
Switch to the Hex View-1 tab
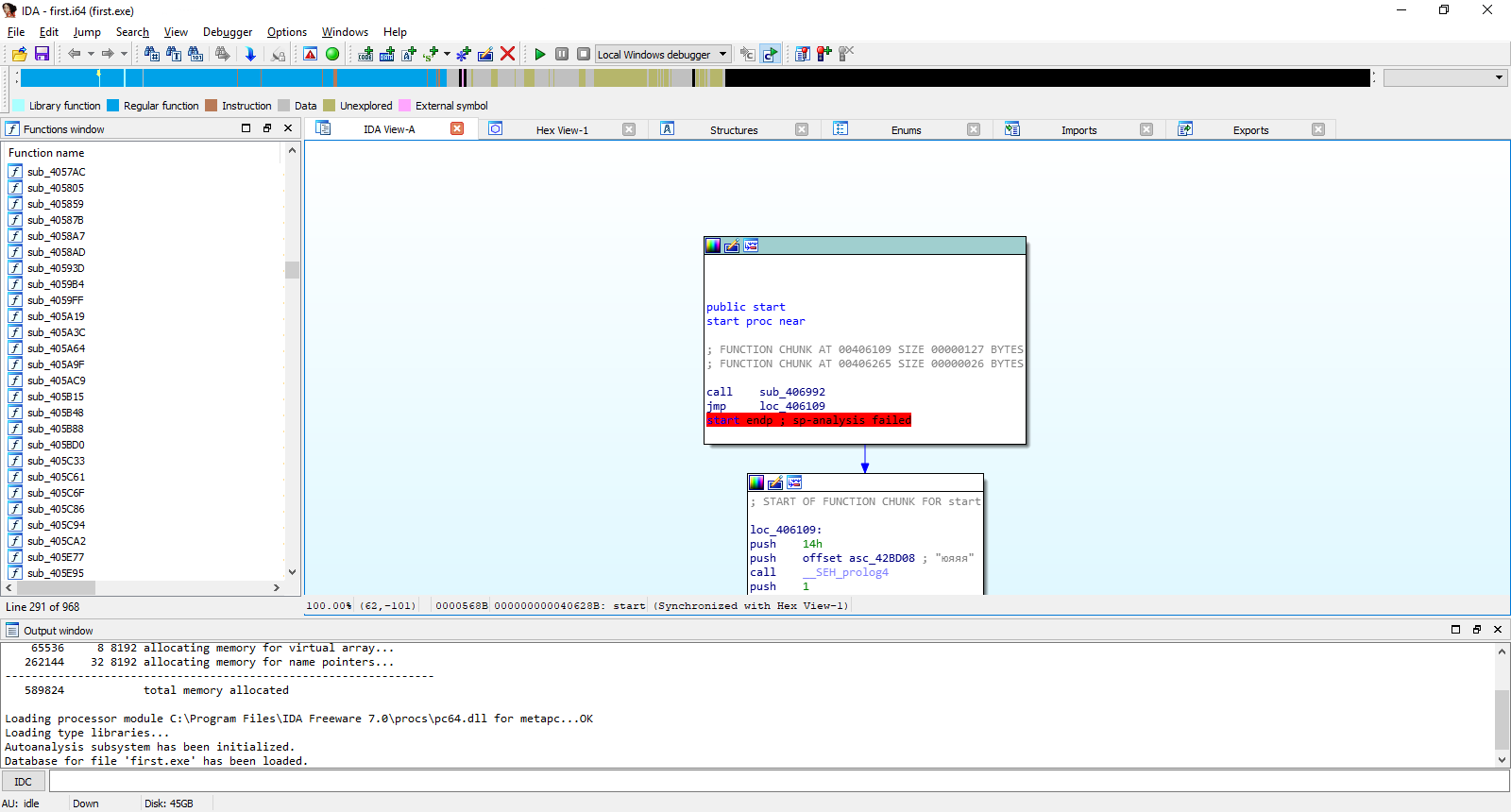tap(562, 130)
